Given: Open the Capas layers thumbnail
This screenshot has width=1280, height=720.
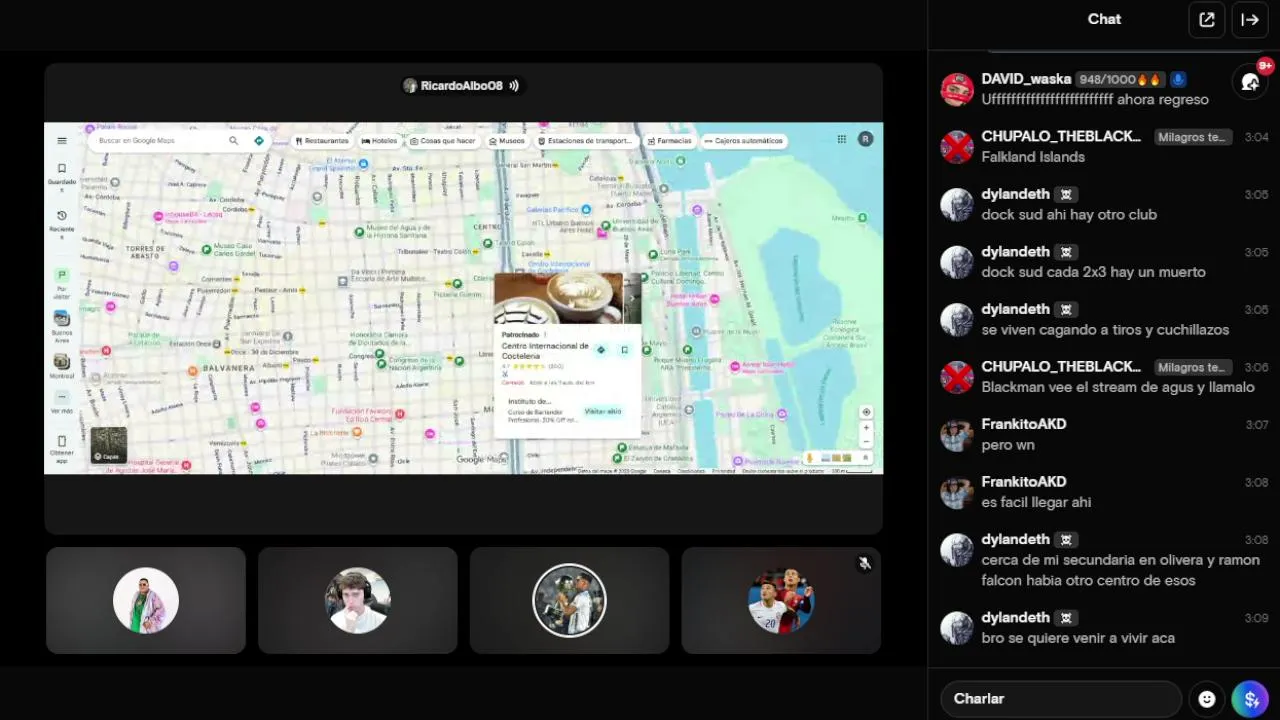Looking at the screenshot, I should (109, 445).
